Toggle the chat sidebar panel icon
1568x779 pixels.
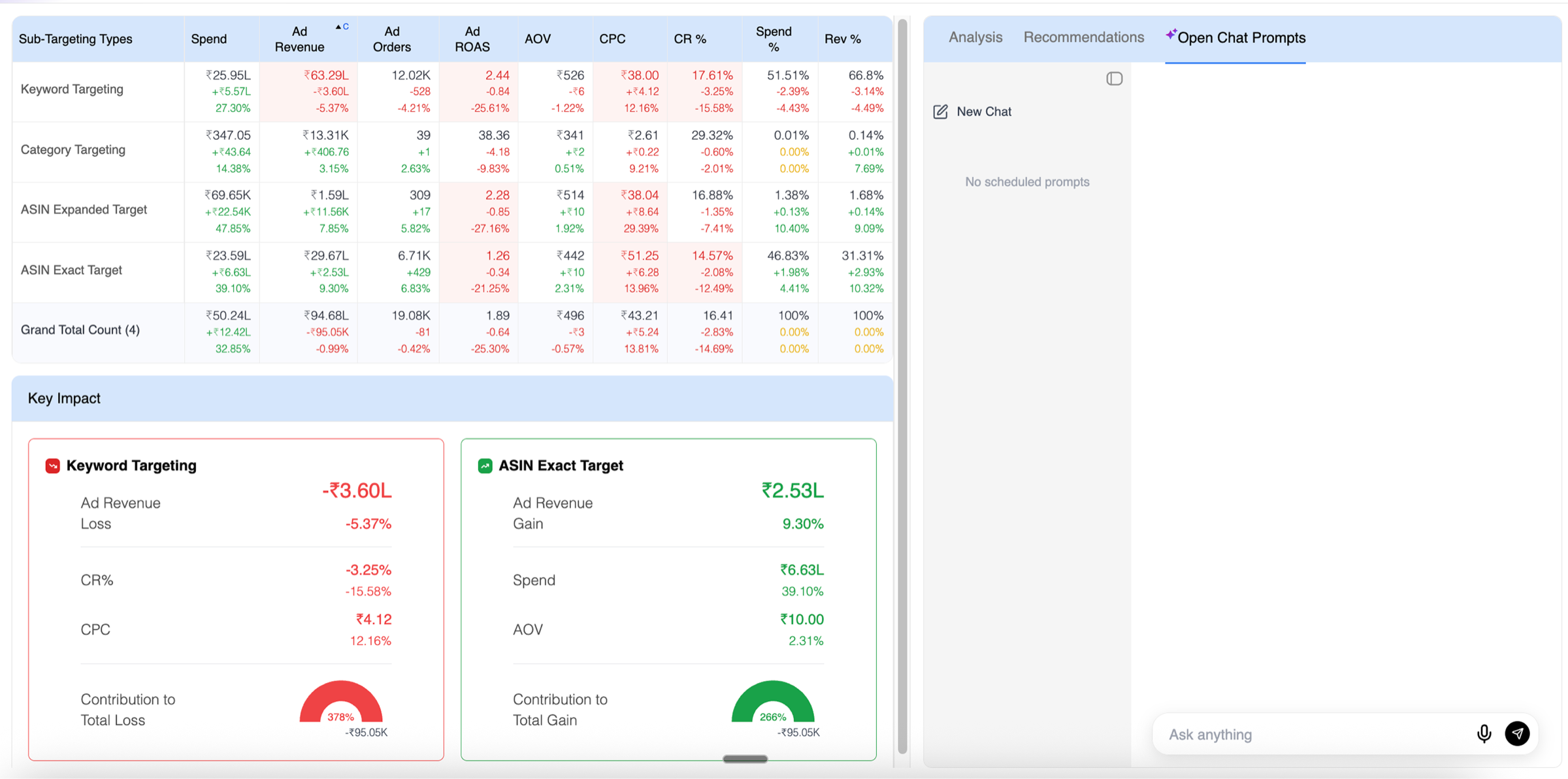point(1114,79)
